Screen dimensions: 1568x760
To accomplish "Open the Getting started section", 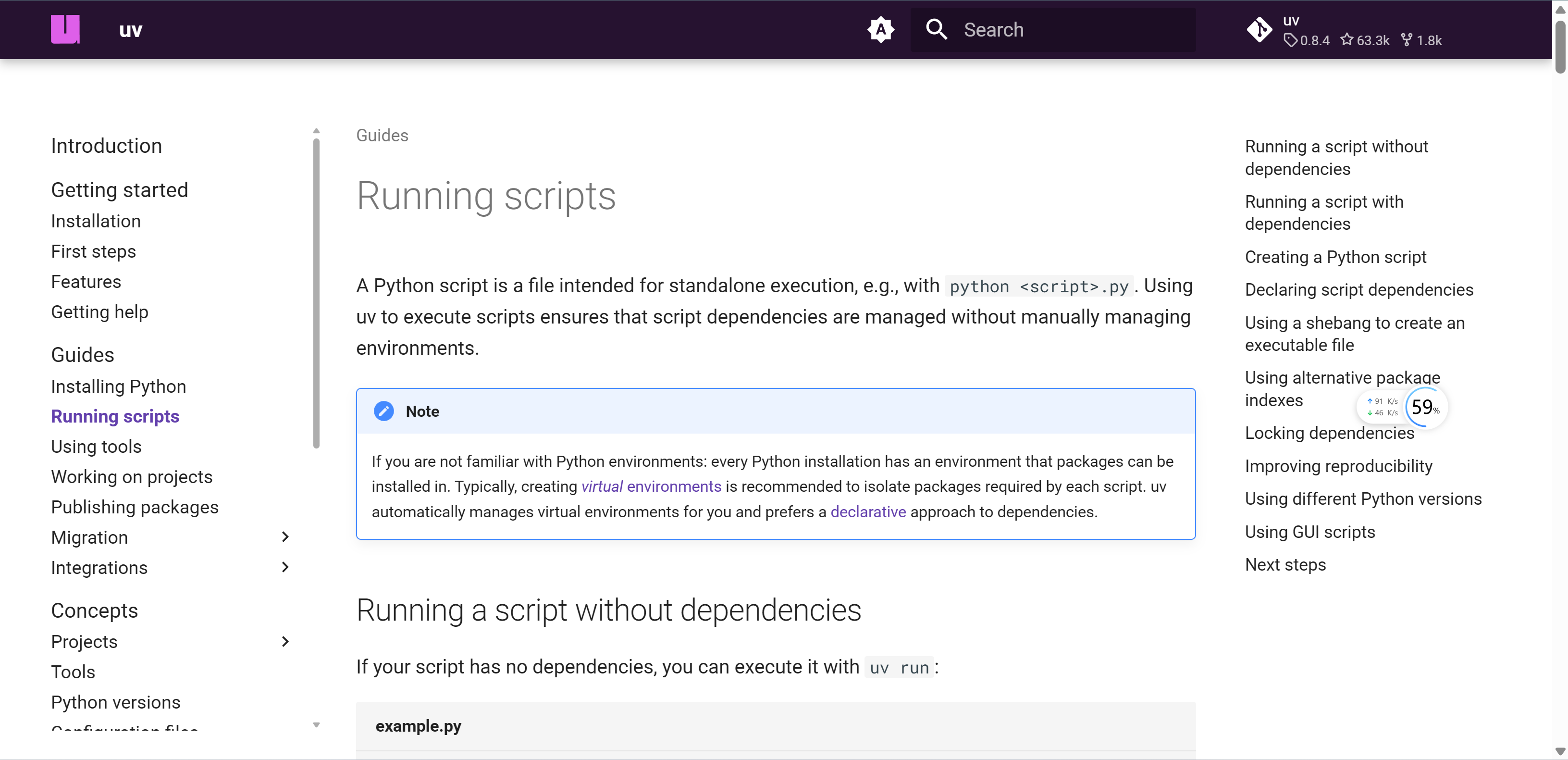I will (x=119, y=189).
